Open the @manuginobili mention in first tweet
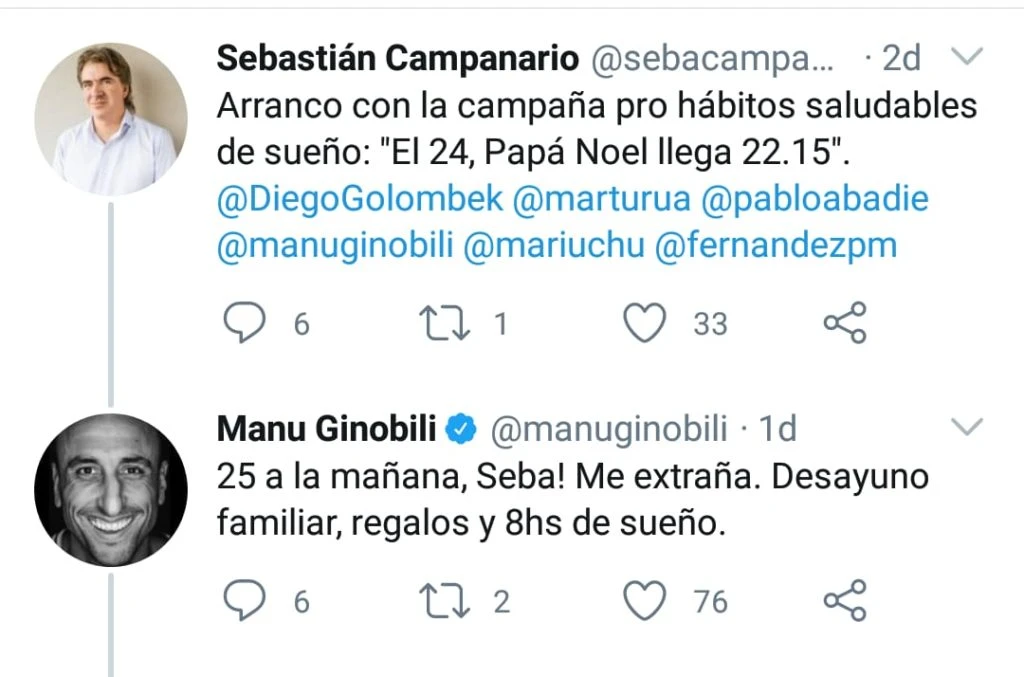The height and width of the screenshot is (677, 1024). pos(335,246)
